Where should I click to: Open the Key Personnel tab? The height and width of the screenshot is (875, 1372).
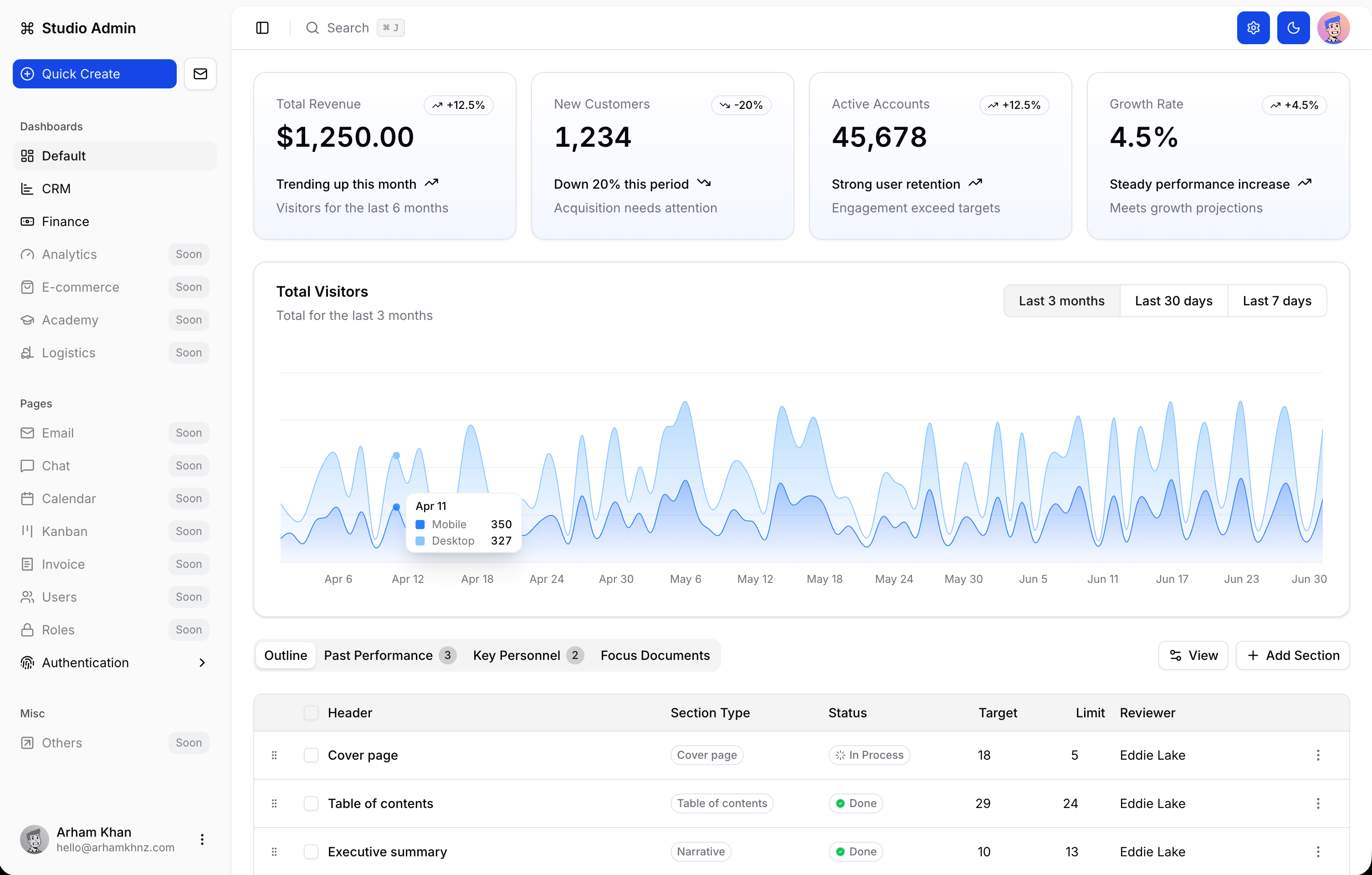(x=527, y=655)
